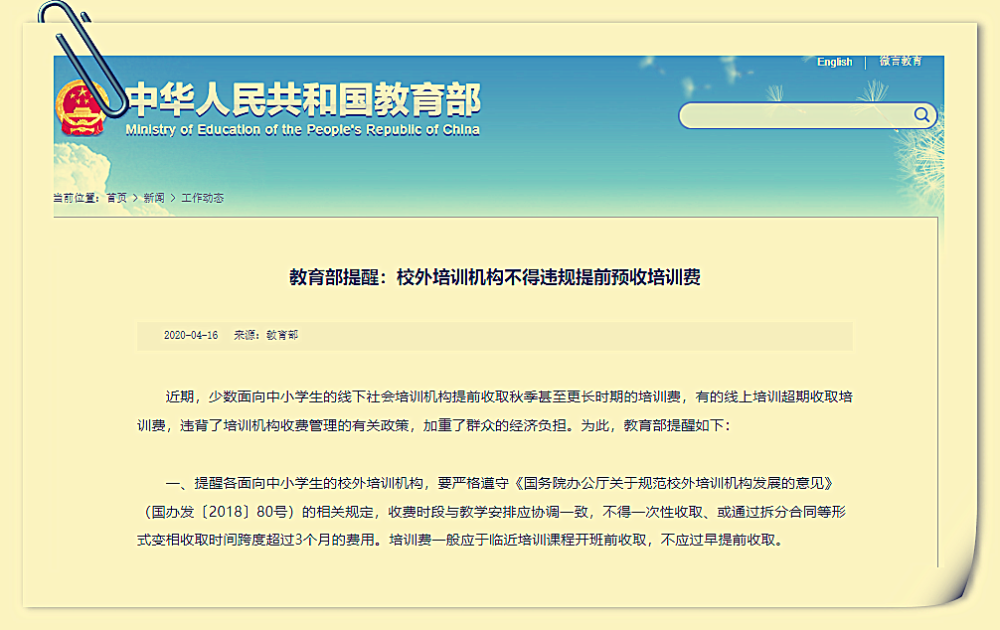Select the article headline 教育部提醒
Screen dimensions: 1000x630
coord(495,277)
